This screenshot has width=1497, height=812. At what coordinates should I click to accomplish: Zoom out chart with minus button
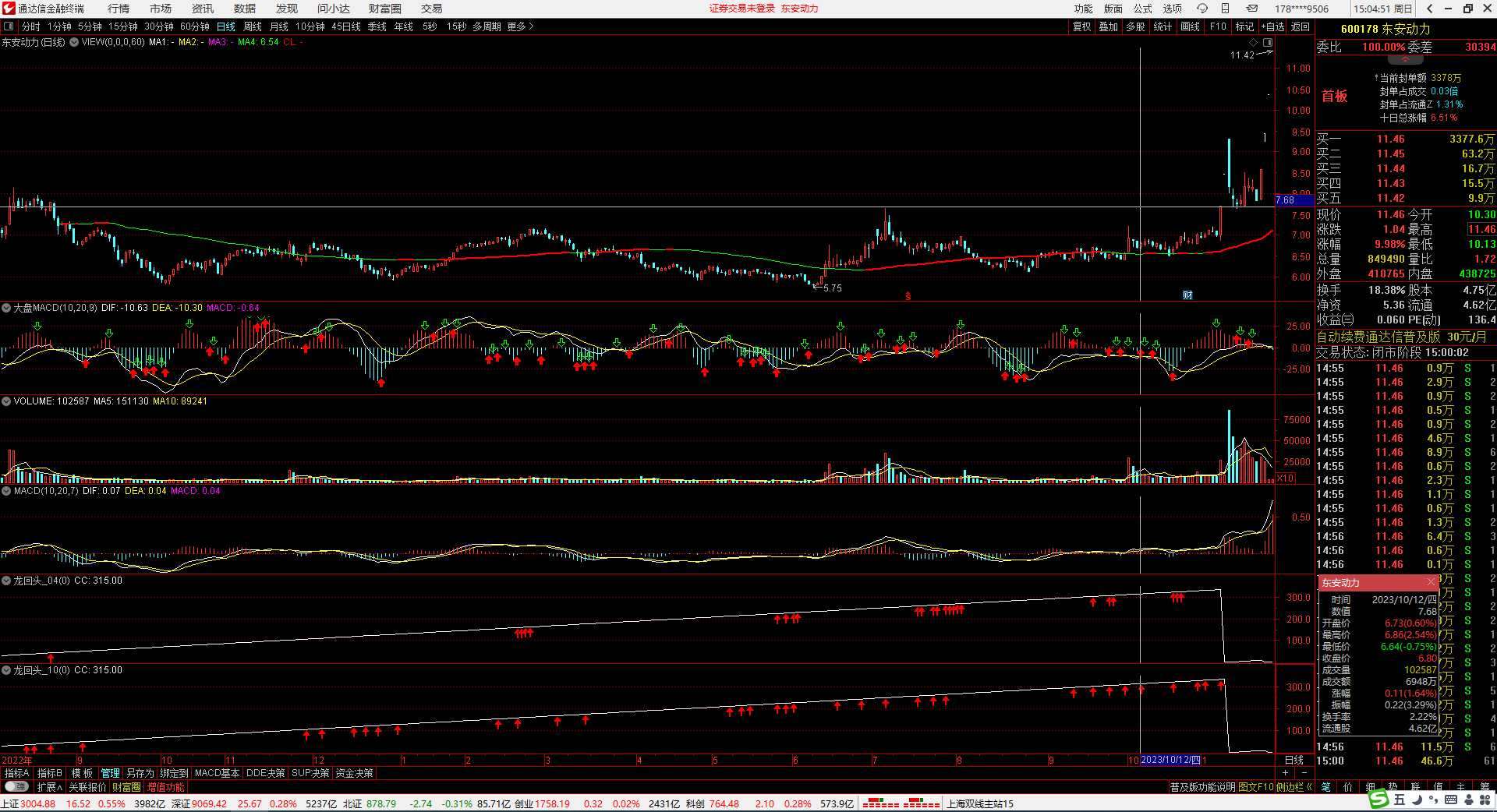tap(1304, 773)
